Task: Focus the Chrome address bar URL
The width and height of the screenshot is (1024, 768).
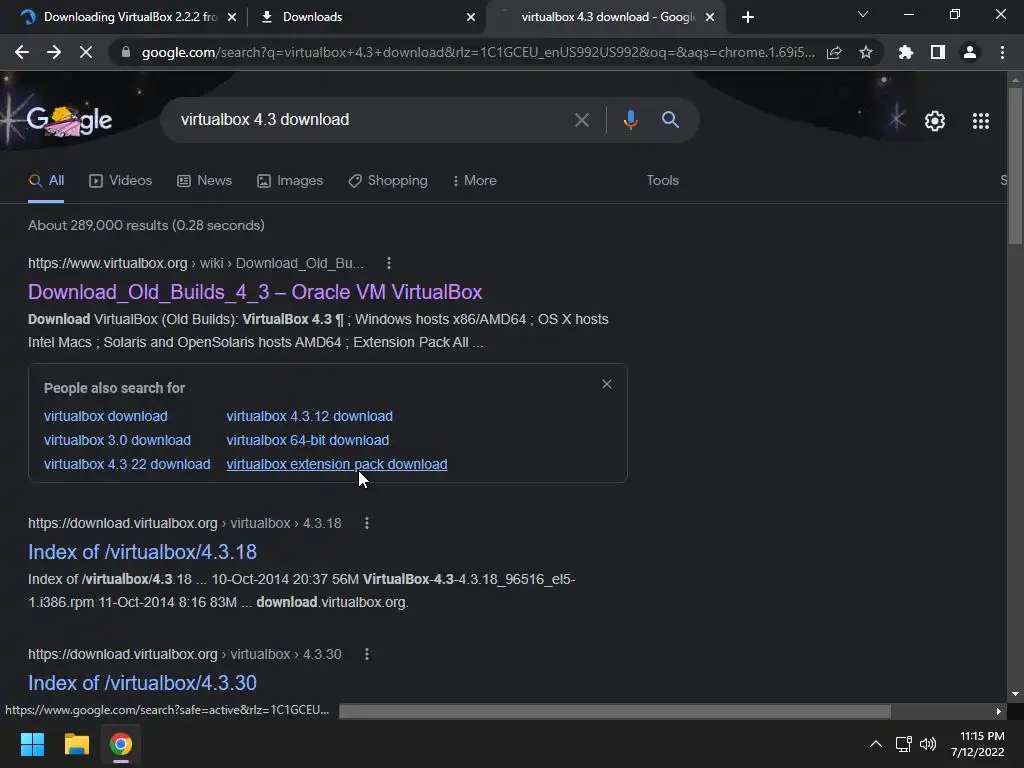Action: (478, 52)
